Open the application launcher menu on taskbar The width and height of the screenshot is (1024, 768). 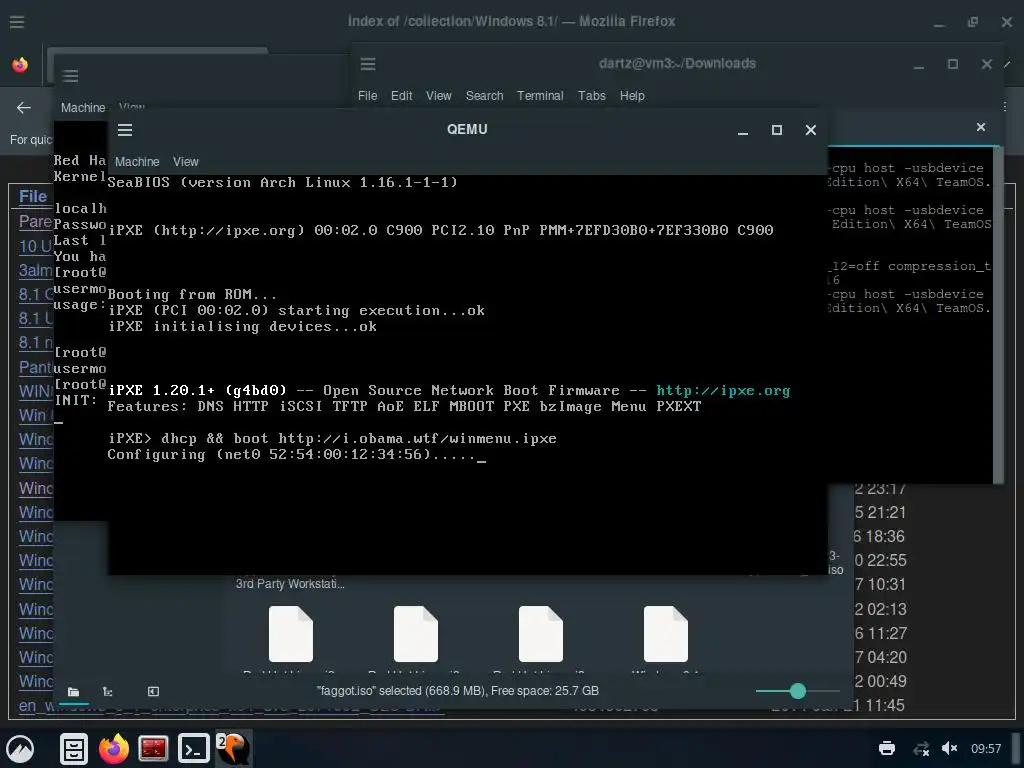[20, 748]
